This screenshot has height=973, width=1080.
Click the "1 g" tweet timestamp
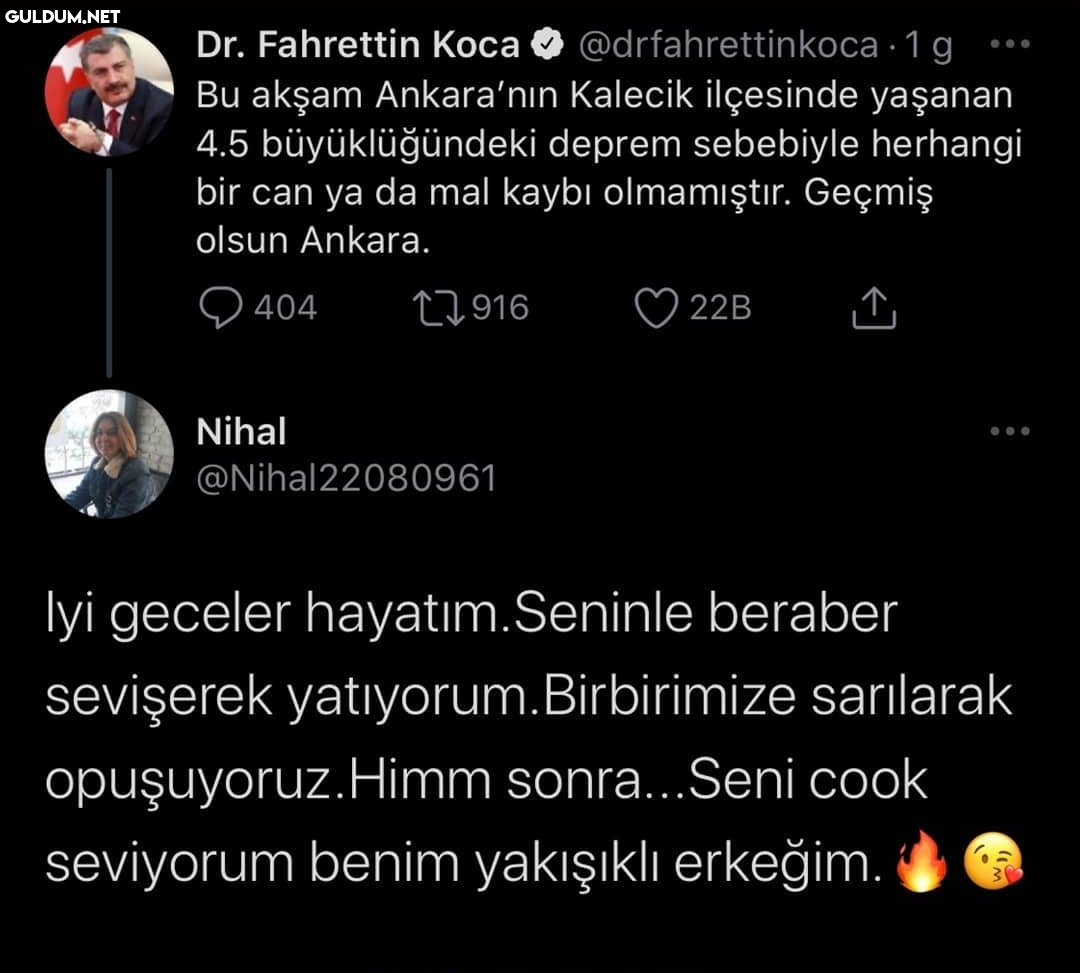928,45
